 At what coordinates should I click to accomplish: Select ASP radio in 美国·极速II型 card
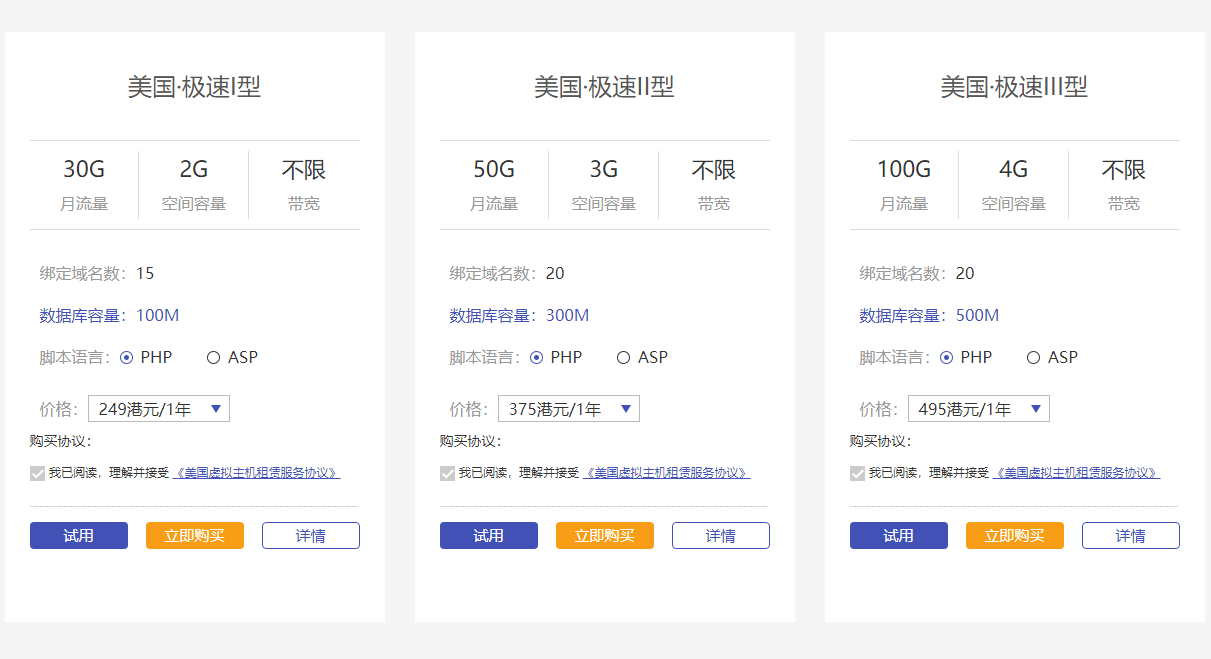pyautogui.click(x=623, y=358)
